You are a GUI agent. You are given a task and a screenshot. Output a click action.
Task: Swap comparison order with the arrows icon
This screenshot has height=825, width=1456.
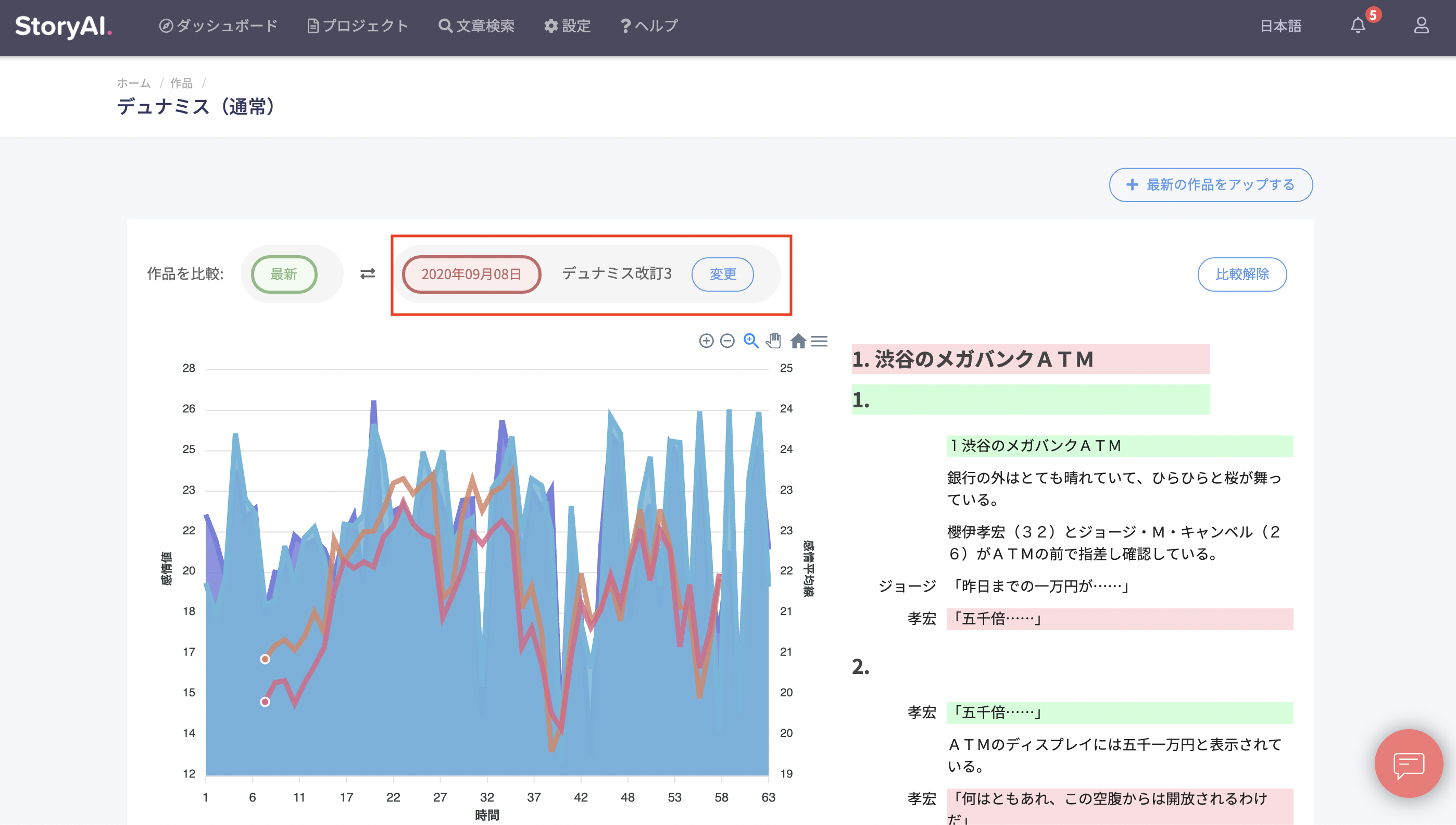[368, 273]
